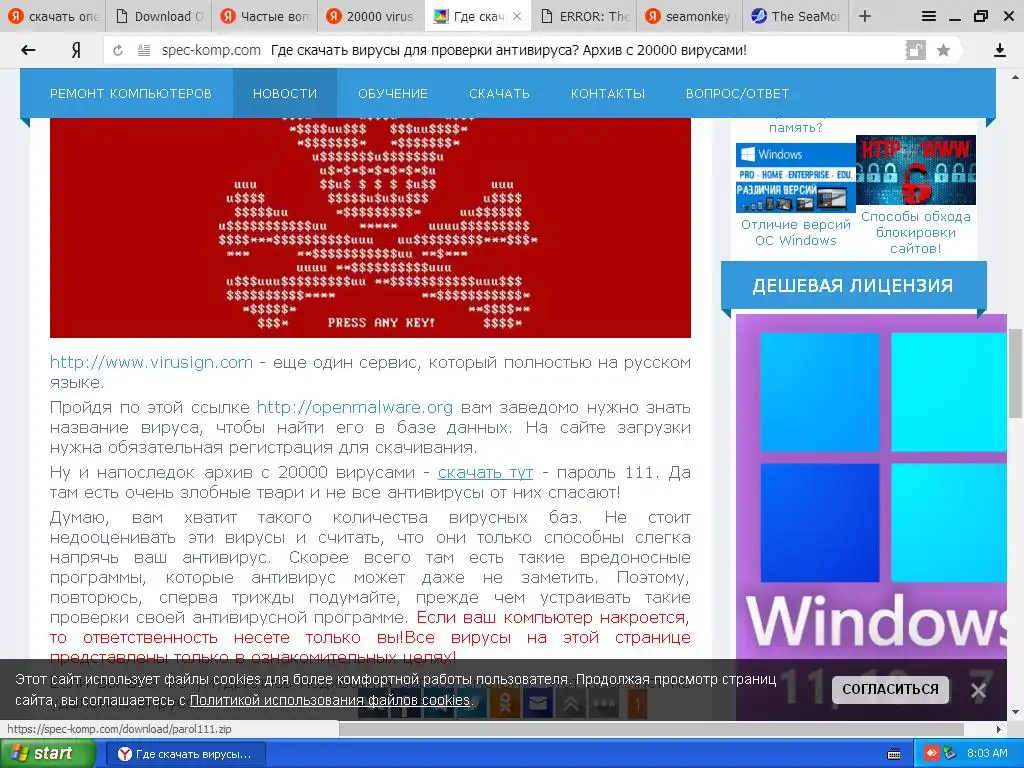The height and width of the screenshot is (768, 1024).
Task: Open the HTTP WWW lock thumbnail
Action: (x=916, y=170)
